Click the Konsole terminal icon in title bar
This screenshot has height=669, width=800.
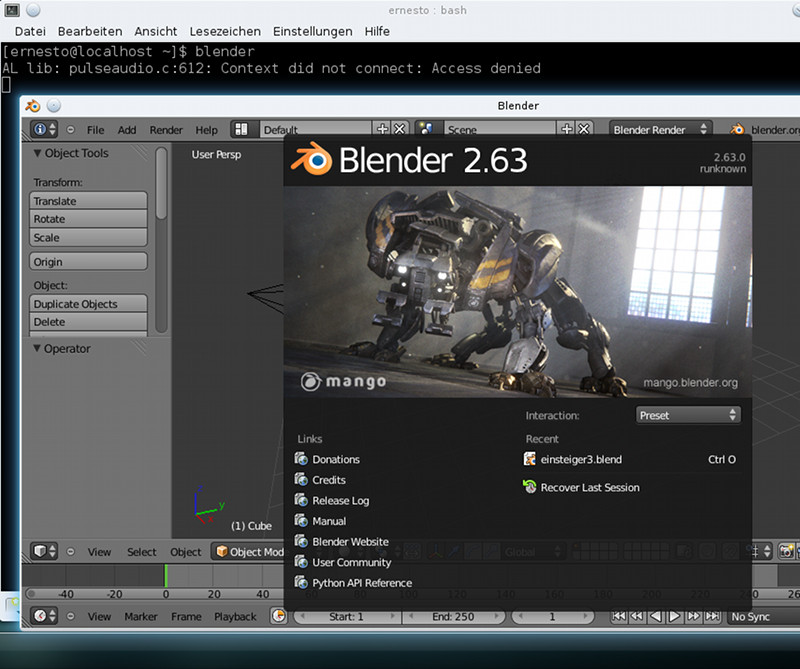[12, 10]
